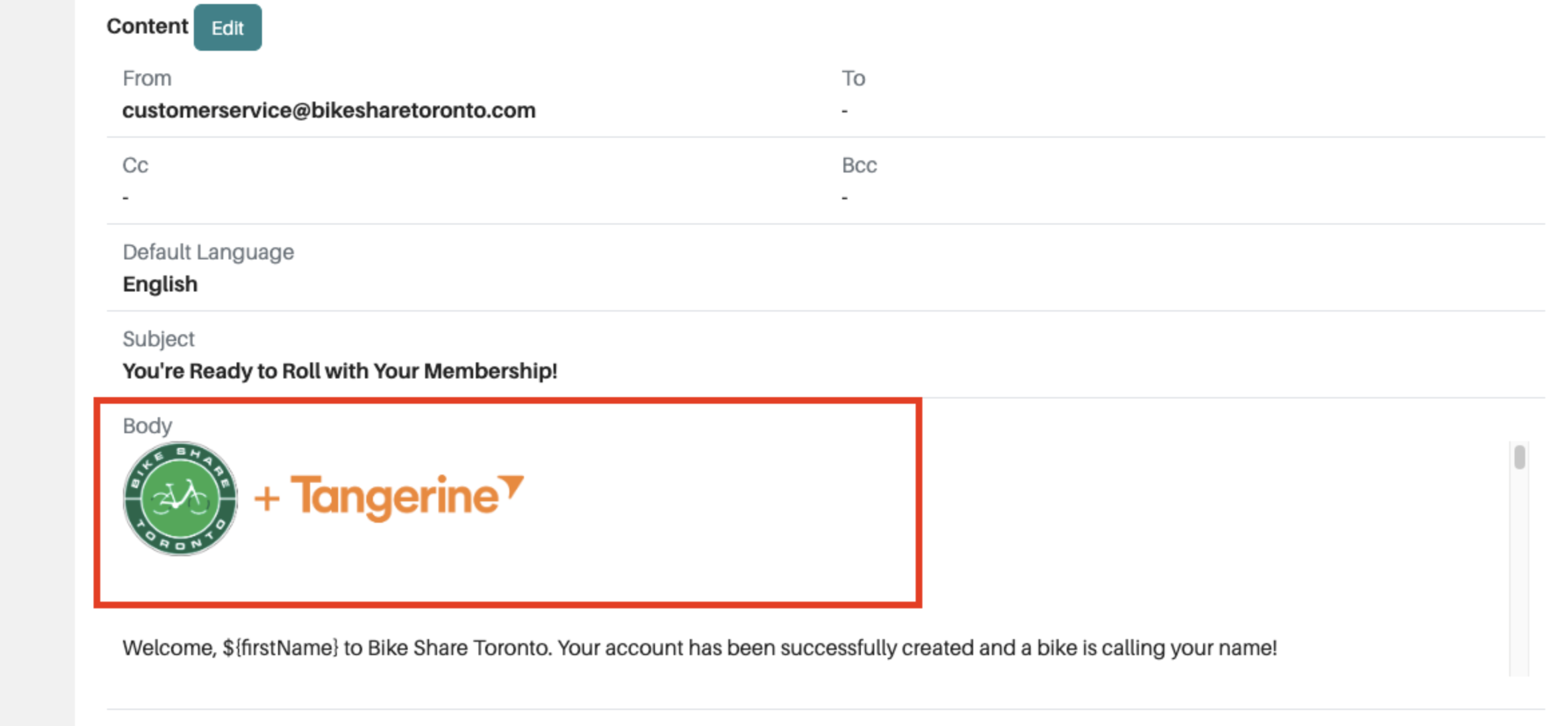The image size is (1568, 726).
Task: Click the empty dash value under Cc
Action: tap(126, 198)
